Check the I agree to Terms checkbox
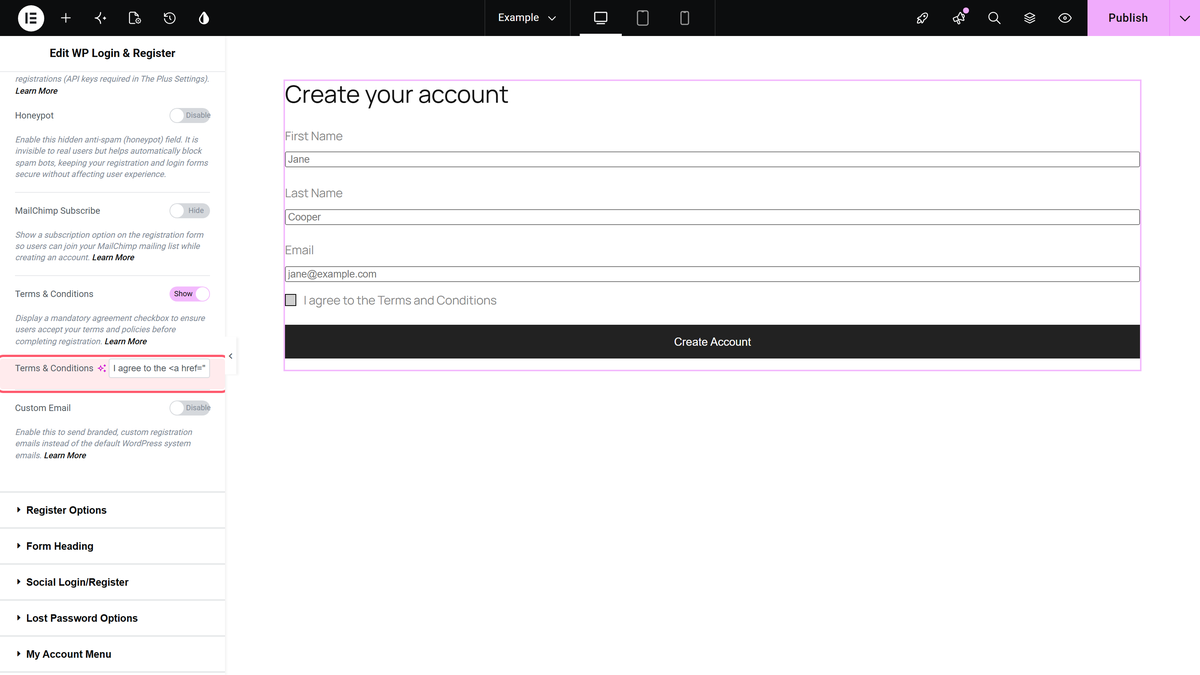This screenshot has width=1200, height=675. coord(291,300)
